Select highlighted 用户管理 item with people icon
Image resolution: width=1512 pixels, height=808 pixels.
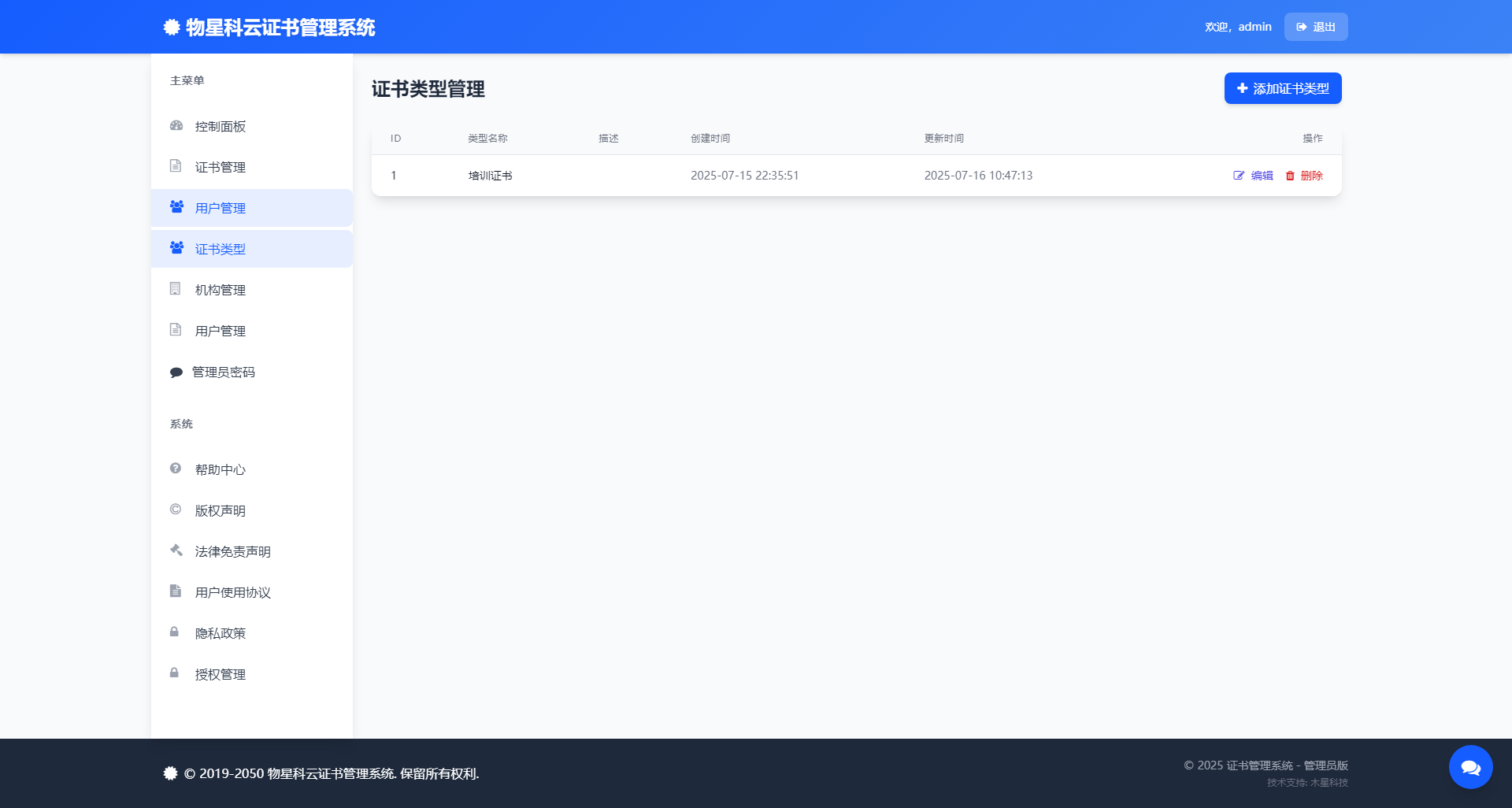252,208
